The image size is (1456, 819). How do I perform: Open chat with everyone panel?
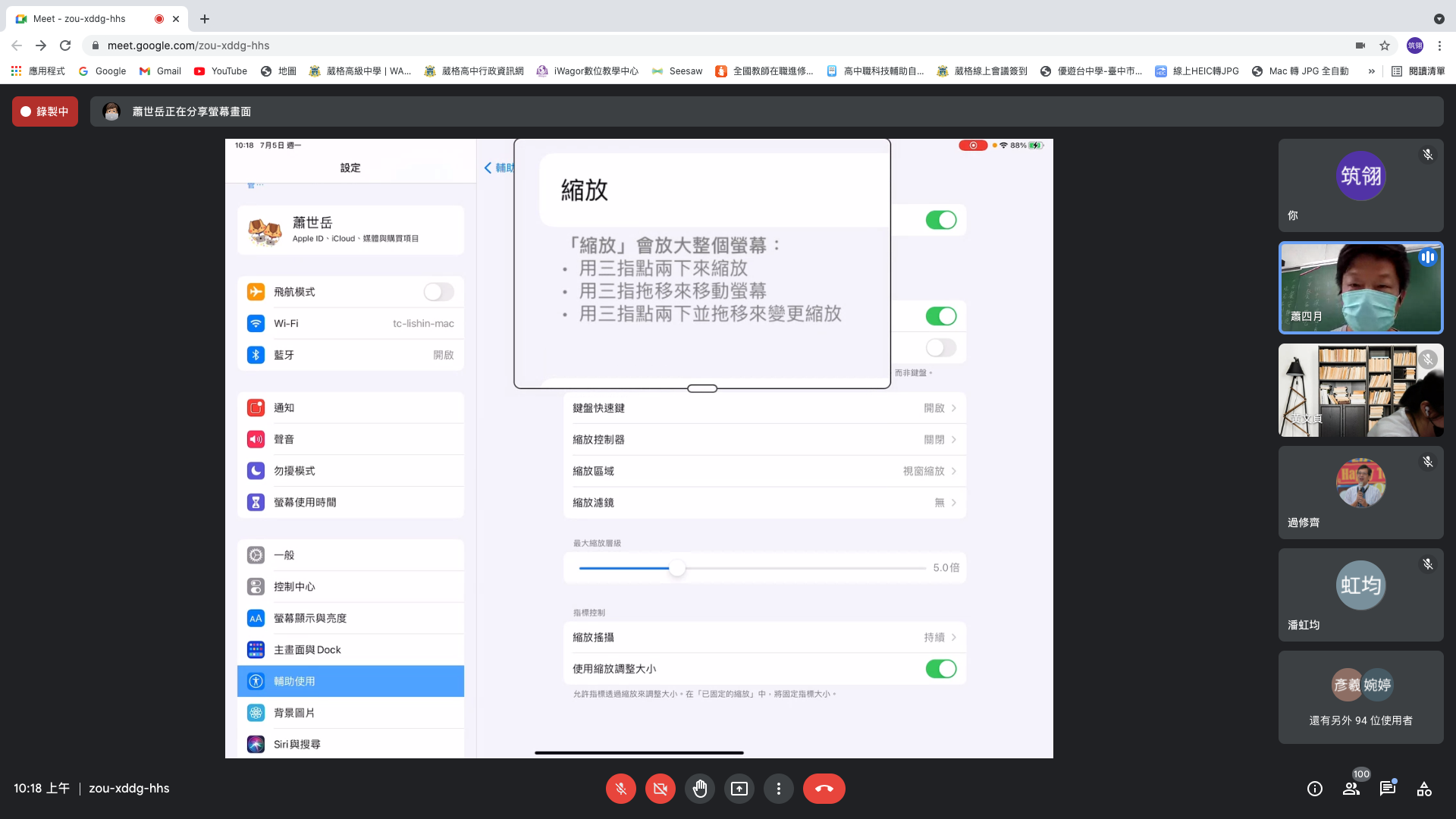tap(1387, 789)
